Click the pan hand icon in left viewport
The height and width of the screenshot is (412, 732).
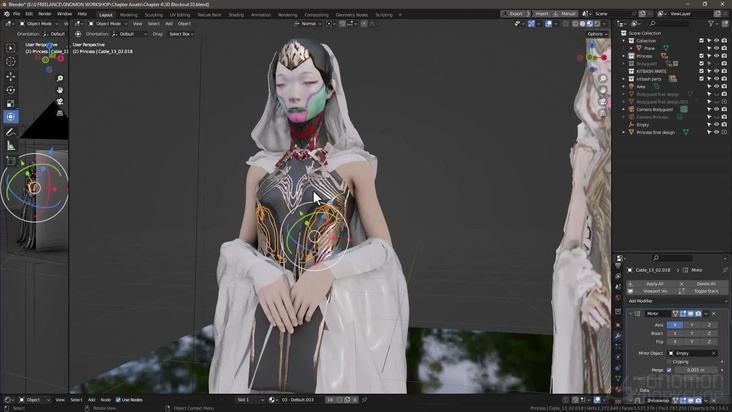pos(60,90)
